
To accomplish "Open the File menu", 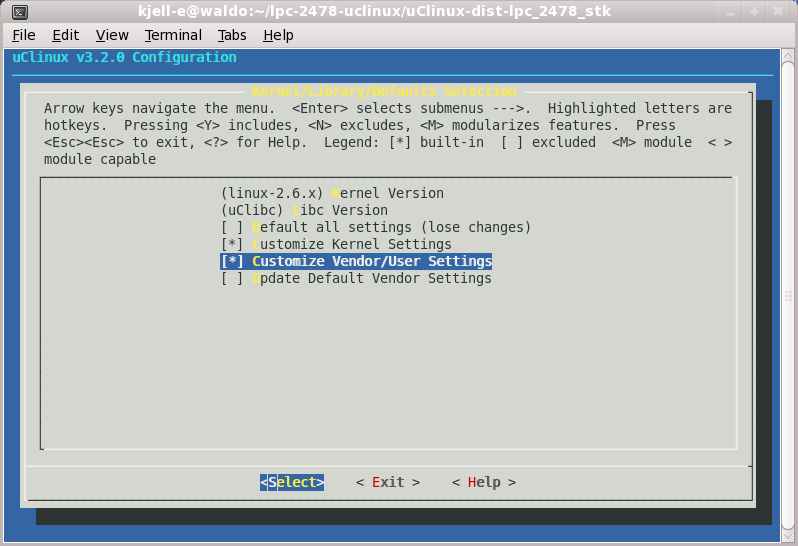I will click(23, 35).
